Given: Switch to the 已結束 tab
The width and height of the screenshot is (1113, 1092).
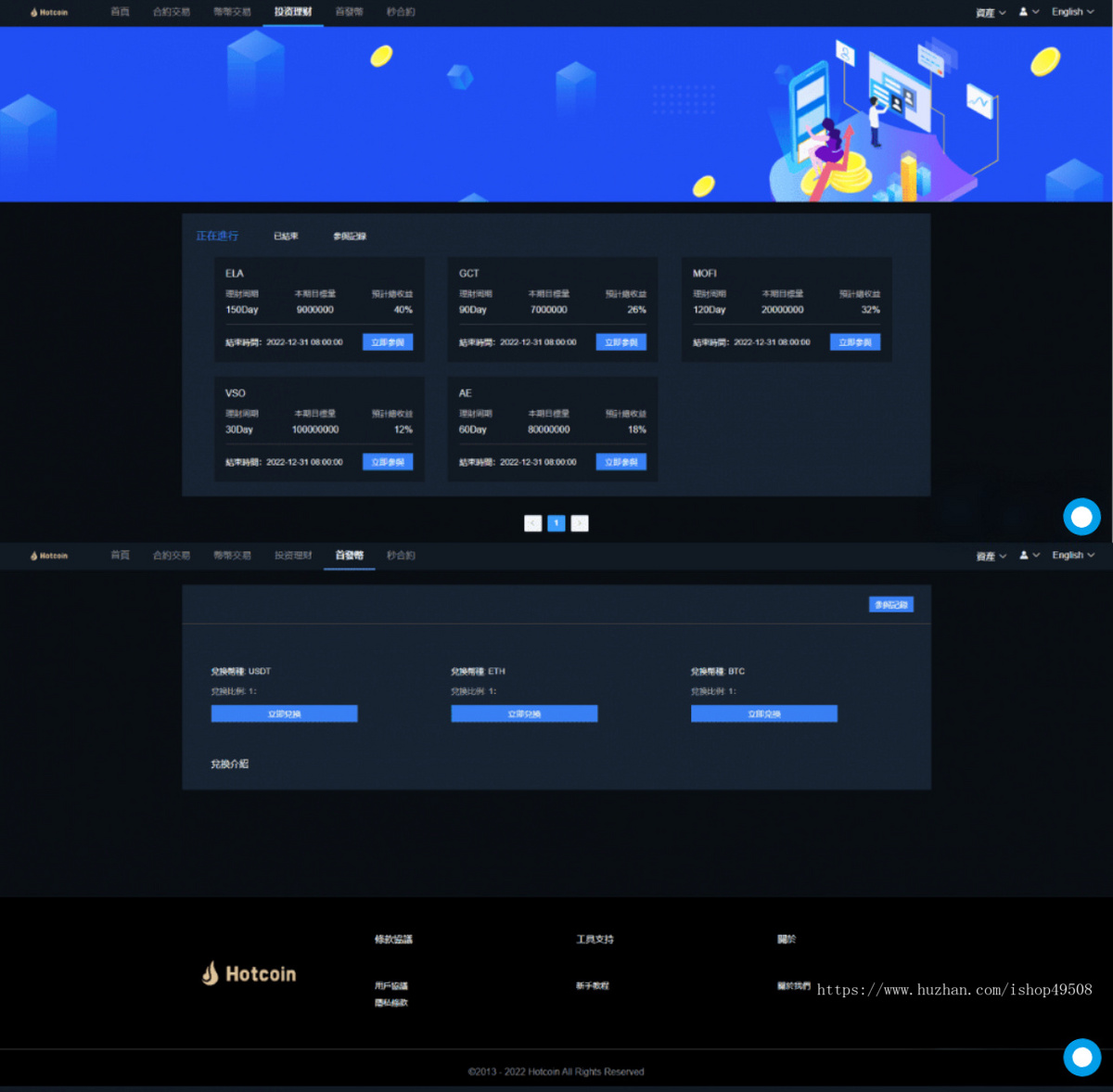Looking at the screenshot, I should pyautogui.click(x=286, y=237).
